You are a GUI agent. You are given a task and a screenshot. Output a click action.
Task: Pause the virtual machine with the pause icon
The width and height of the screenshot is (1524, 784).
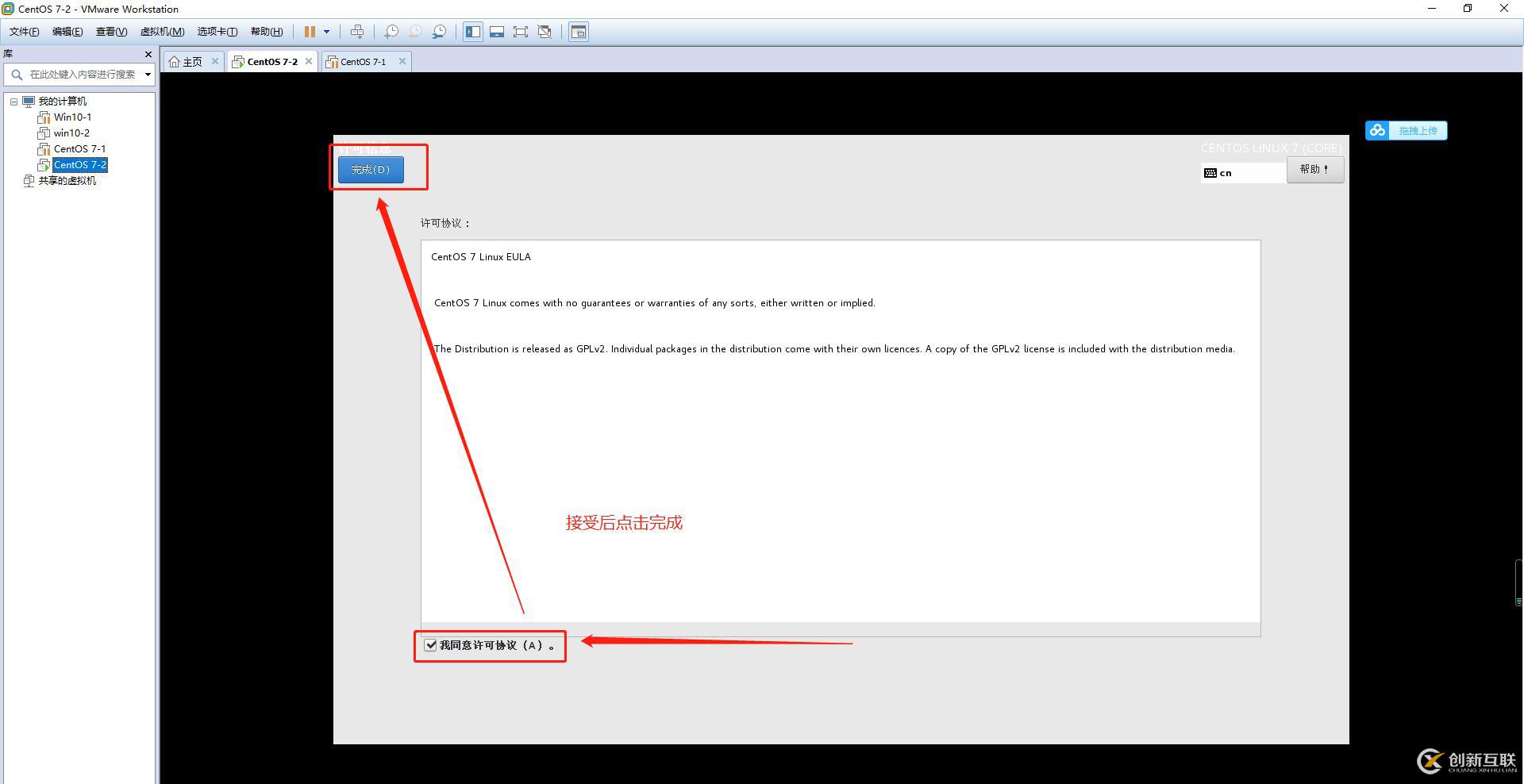tap(310, 32)
